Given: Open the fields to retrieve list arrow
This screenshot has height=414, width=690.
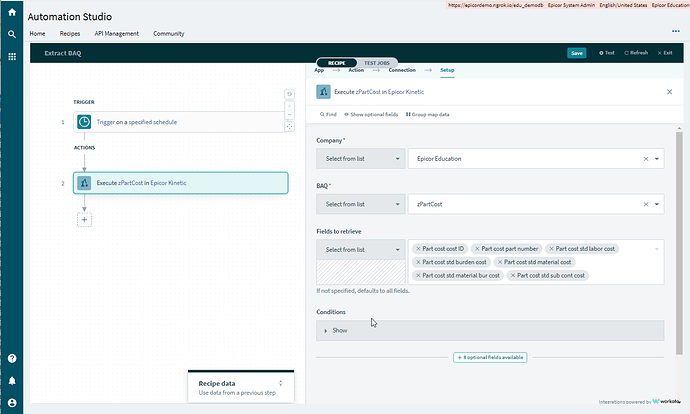Looking at the screenshot, I should point(657,249).
